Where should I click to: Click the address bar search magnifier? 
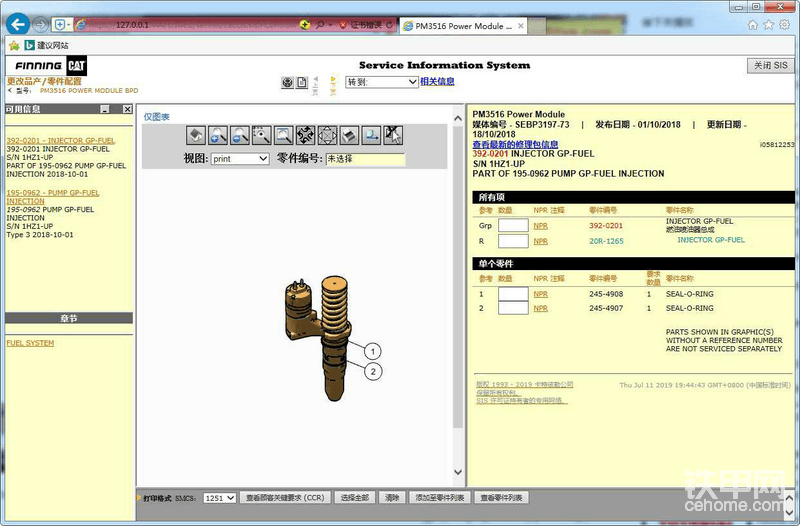click(320, 25)
